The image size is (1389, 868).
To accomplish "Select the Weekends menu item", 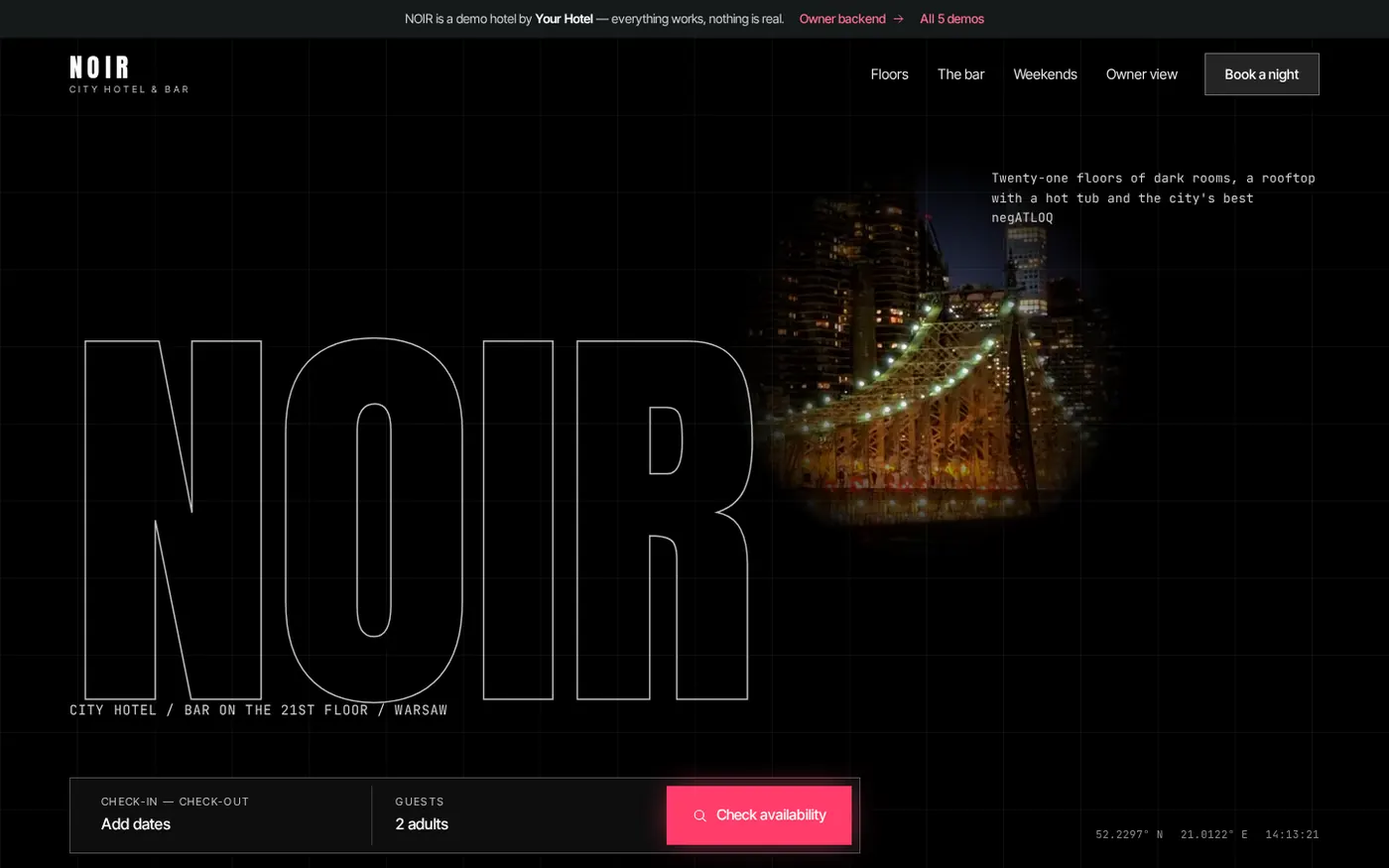I will pyautogui.click(x=1045, y=74).
